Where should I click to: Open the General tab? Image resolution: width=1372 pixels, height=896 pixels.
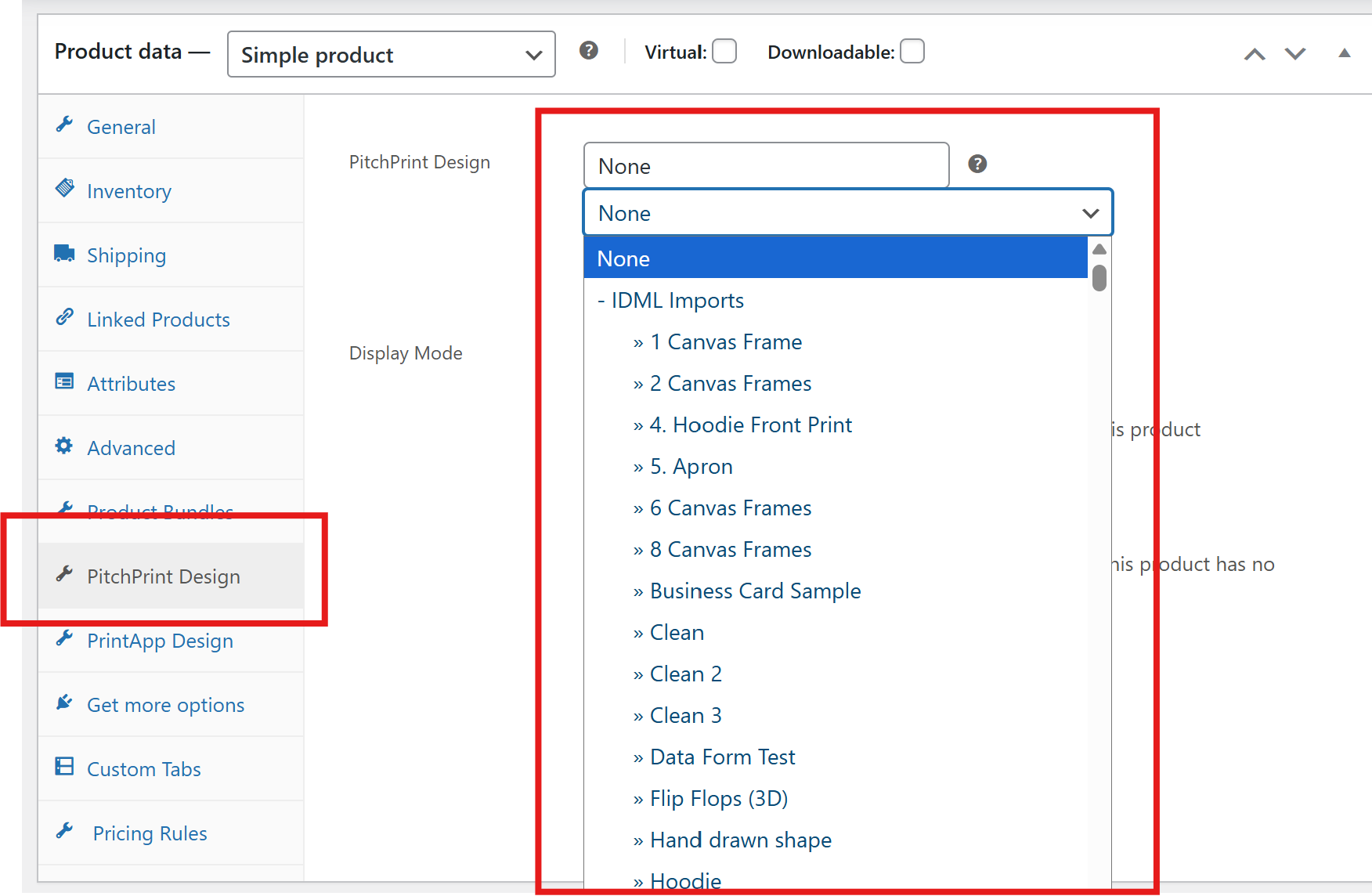point(171,127)
